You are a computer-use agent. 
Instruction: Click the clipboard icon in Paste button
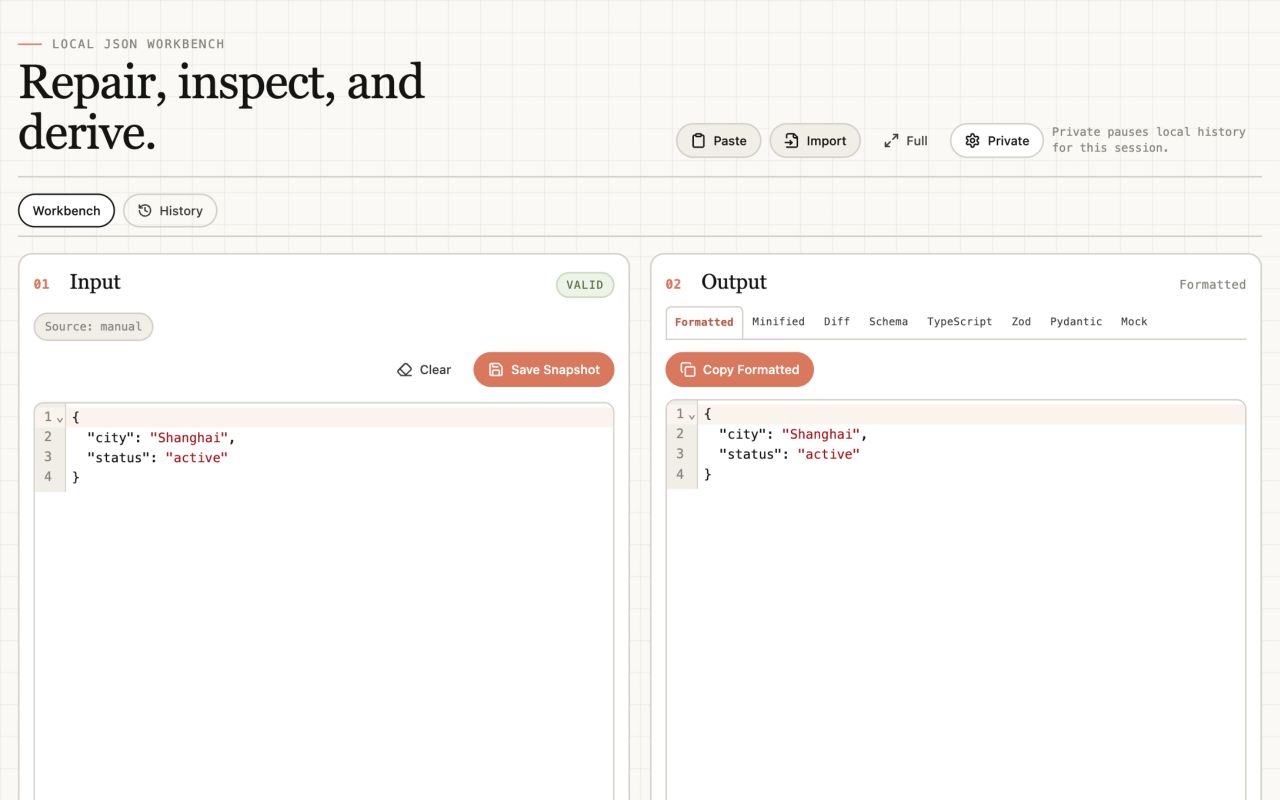coord(699,141)
